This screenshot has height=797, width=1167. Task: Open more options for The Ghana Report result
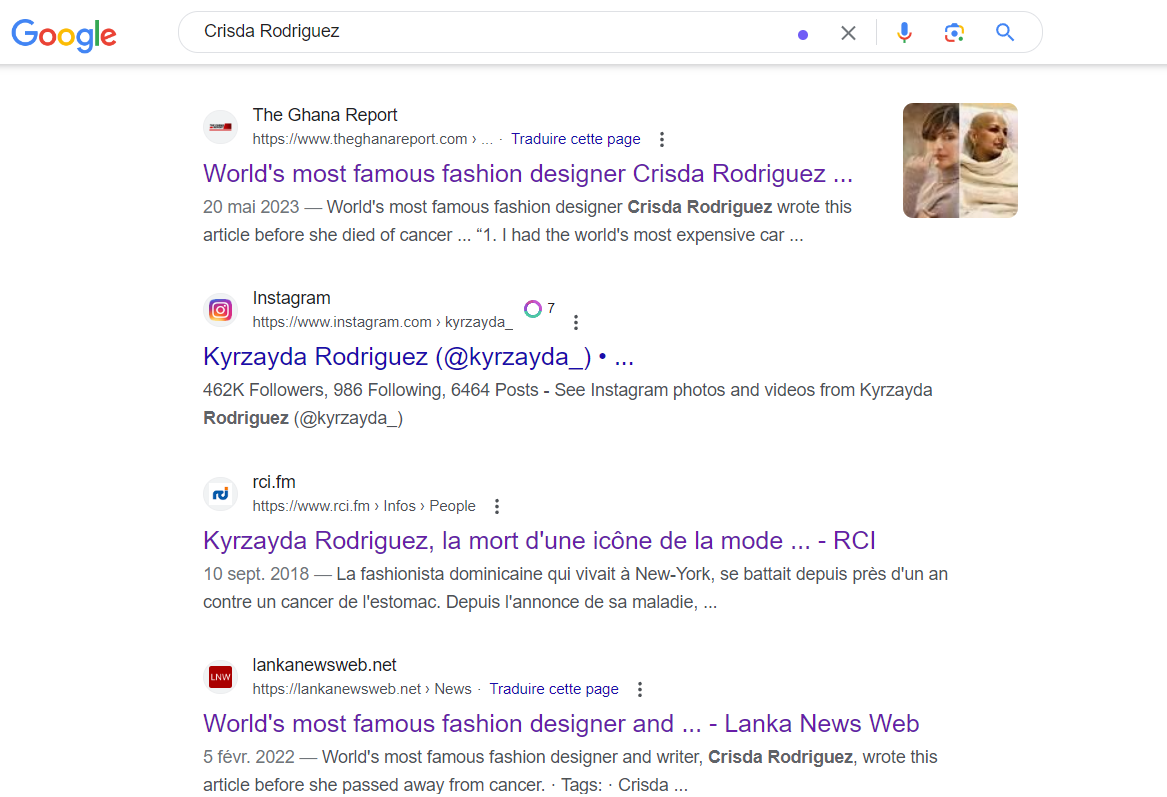pyautogui.click(x=661, y=140)
